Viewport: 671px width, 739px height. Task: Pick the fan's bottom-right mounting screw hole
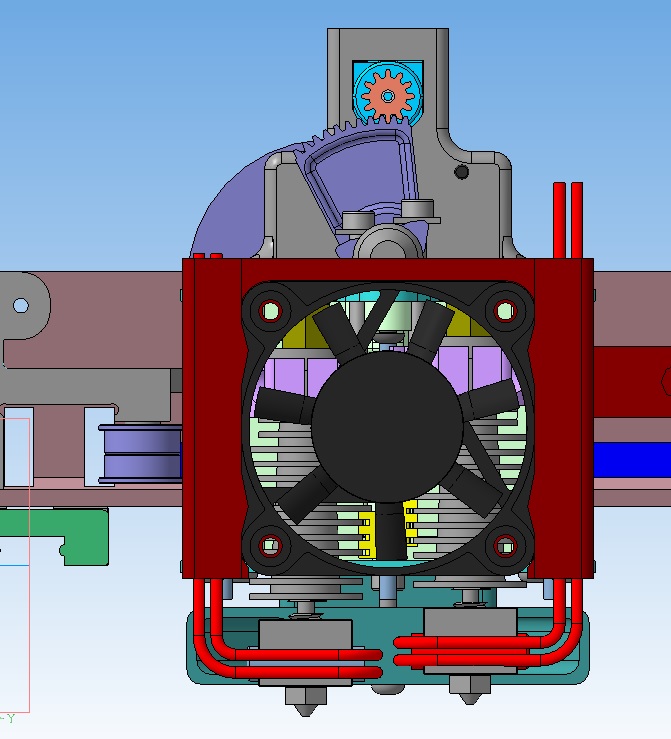coord(505,546)
